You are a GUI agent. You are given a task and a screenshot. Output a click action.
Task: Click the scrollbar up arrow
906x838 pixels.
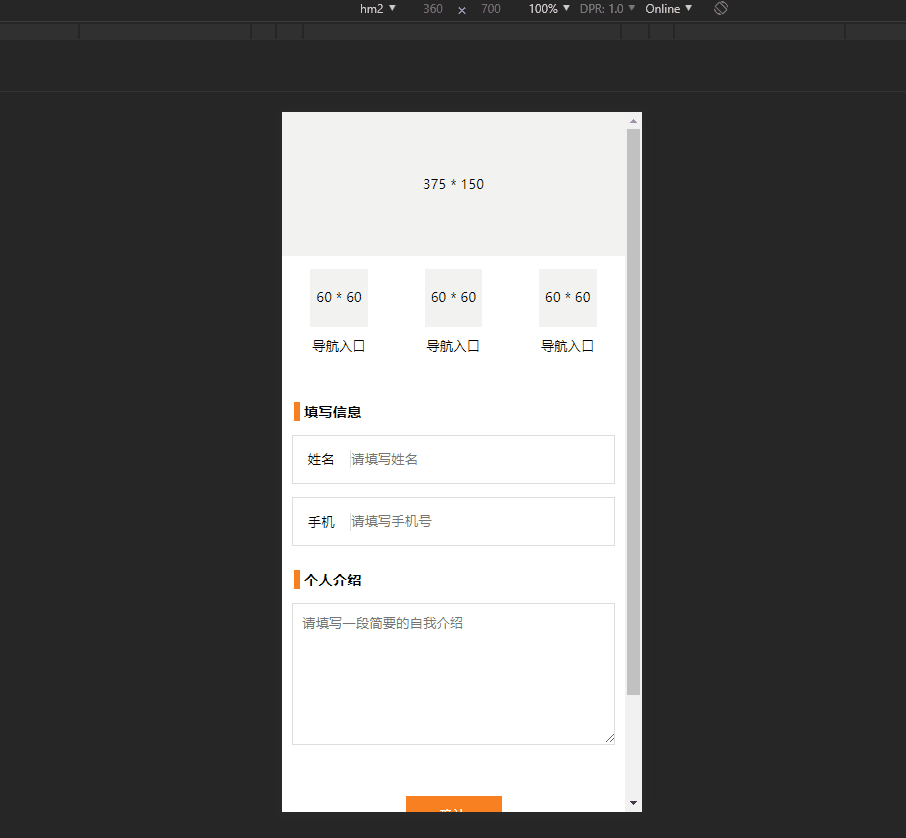click(633, 121)
